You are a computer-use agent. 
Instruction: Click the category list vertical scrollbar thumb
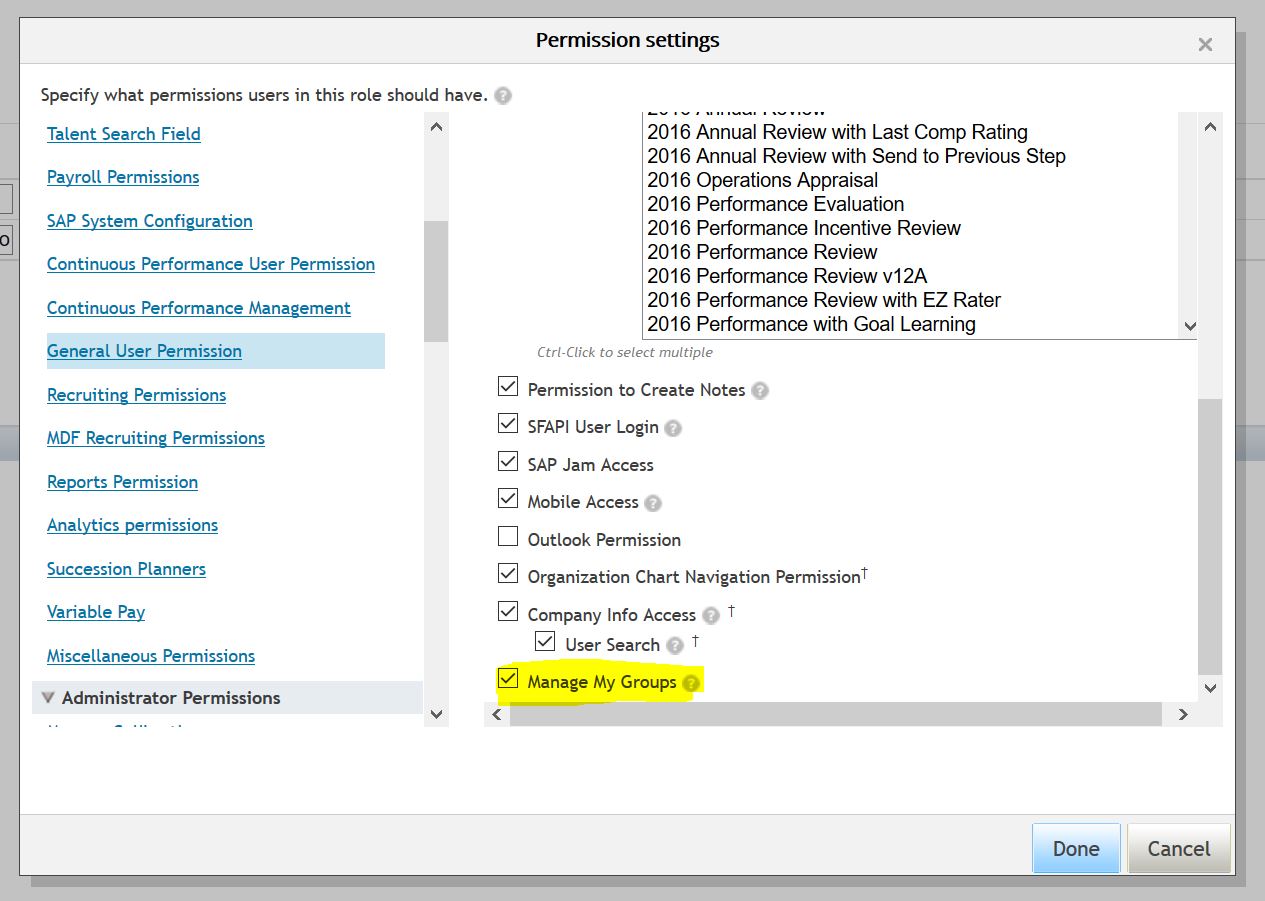(436, 281)
